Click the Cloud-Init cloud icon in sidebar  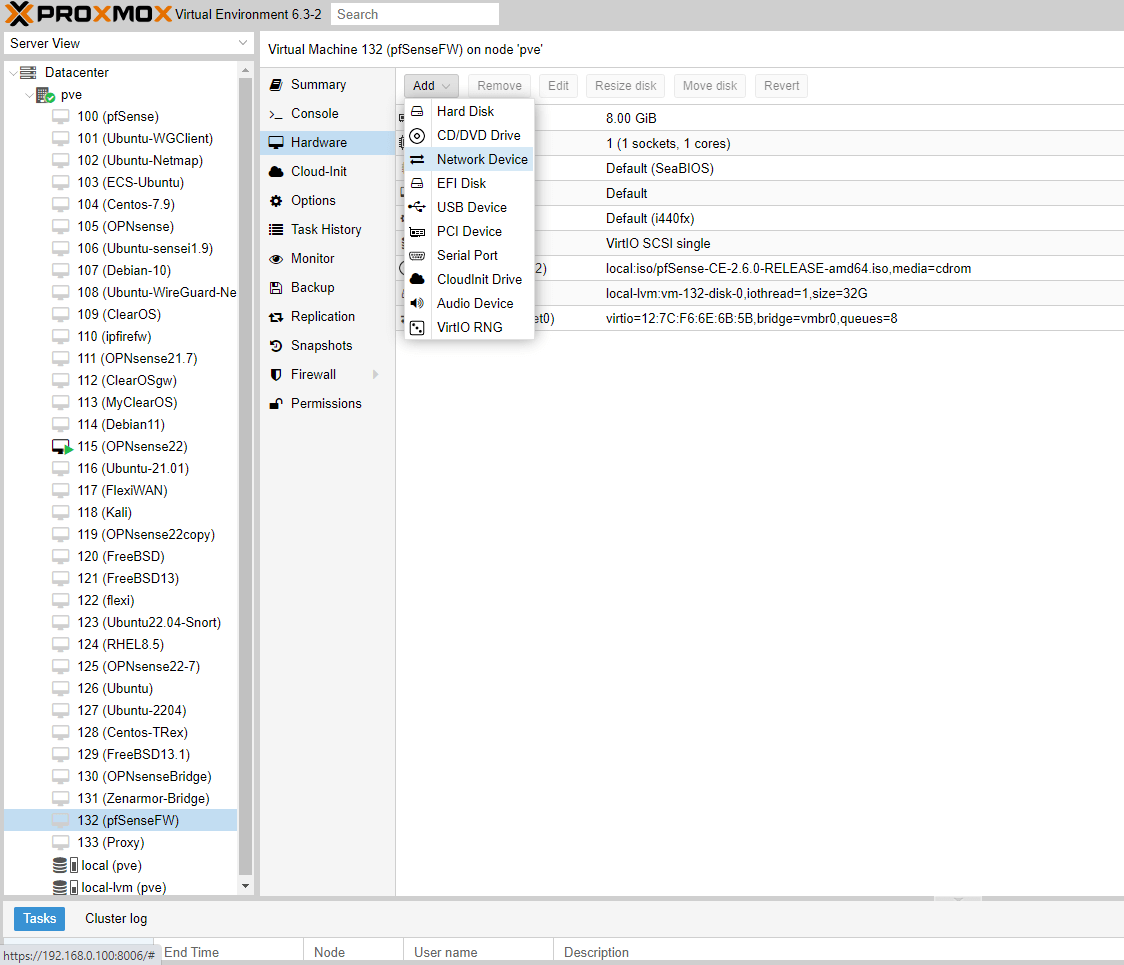276,172
